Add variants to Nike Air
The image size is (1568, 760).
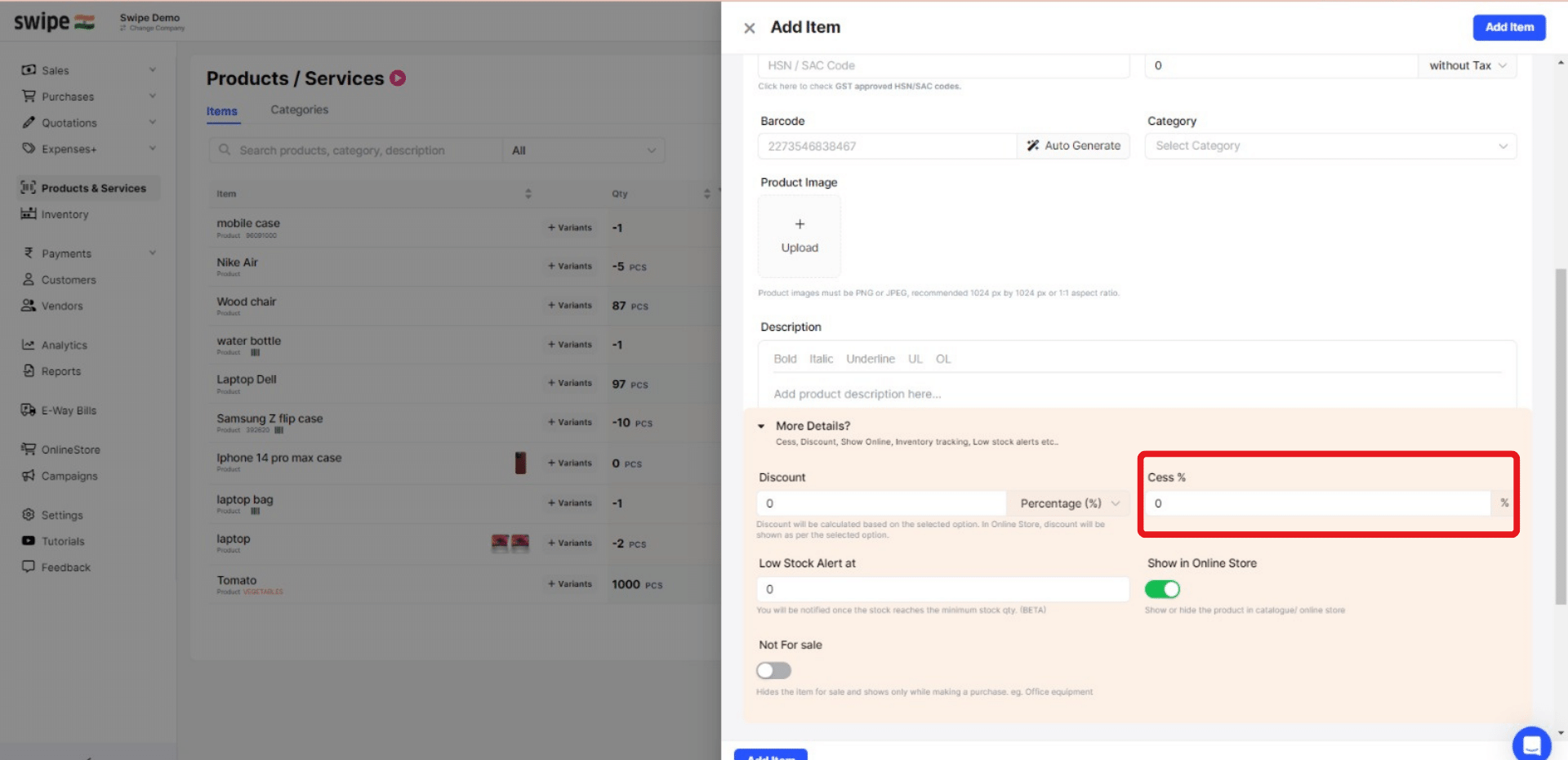tap(570, 266)
